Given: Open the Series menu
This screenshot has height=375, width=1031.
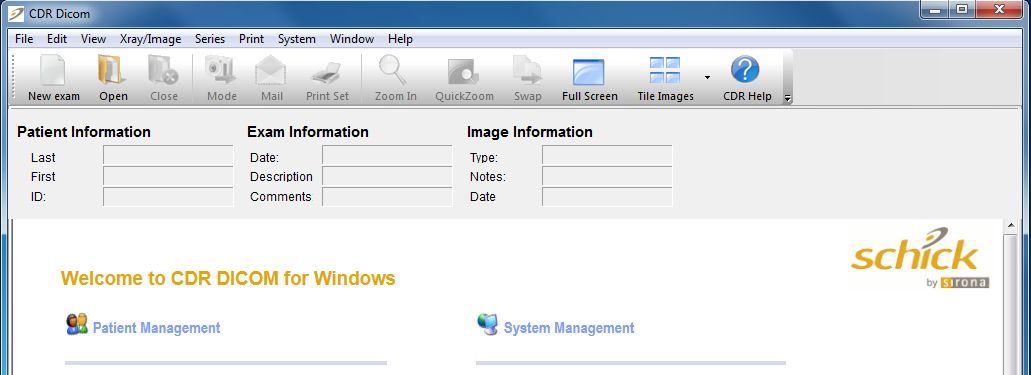Looking at the screenshot, I should [210, 39].
